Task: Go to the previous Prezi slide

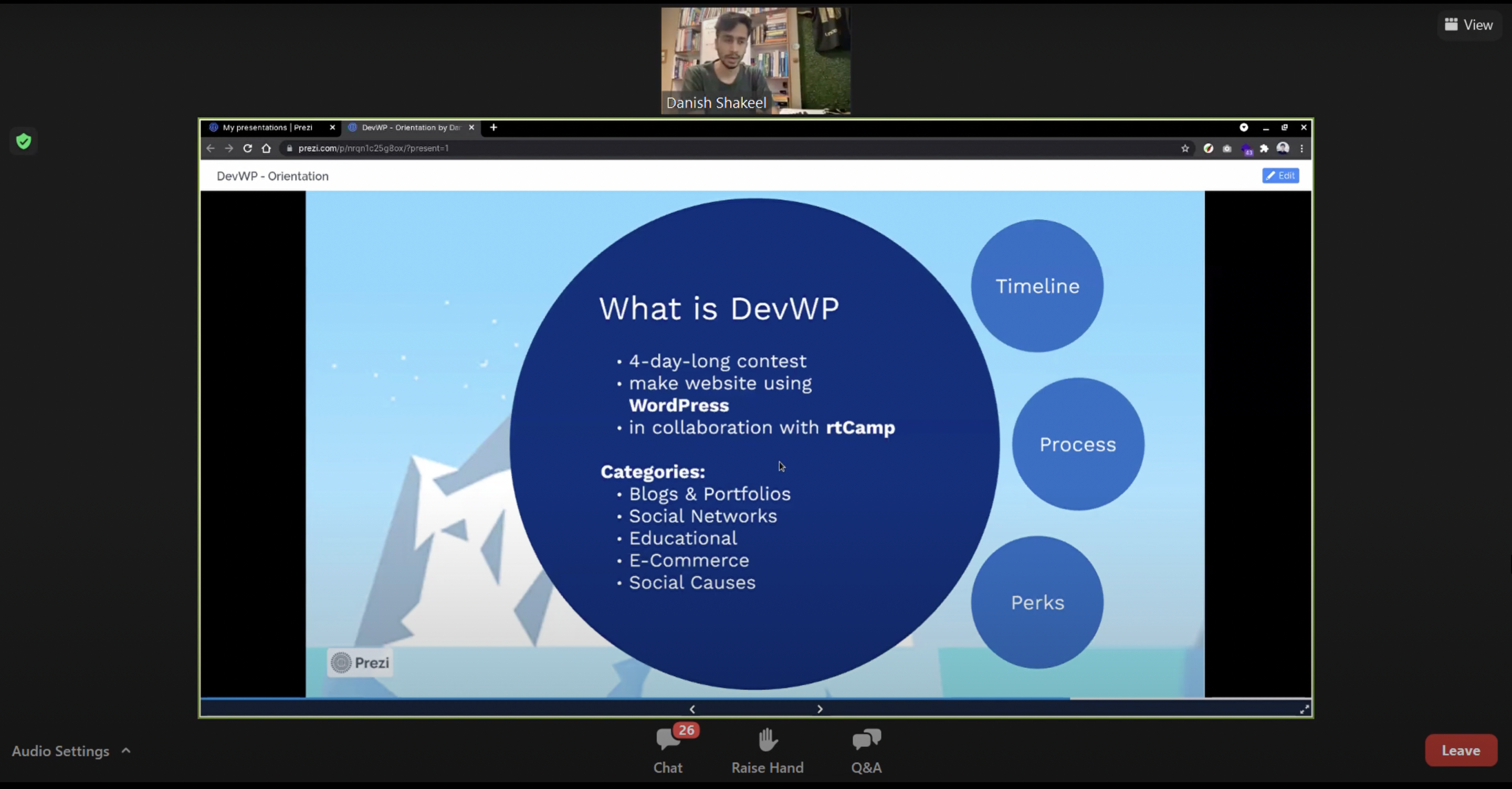Action: [692, 709]
